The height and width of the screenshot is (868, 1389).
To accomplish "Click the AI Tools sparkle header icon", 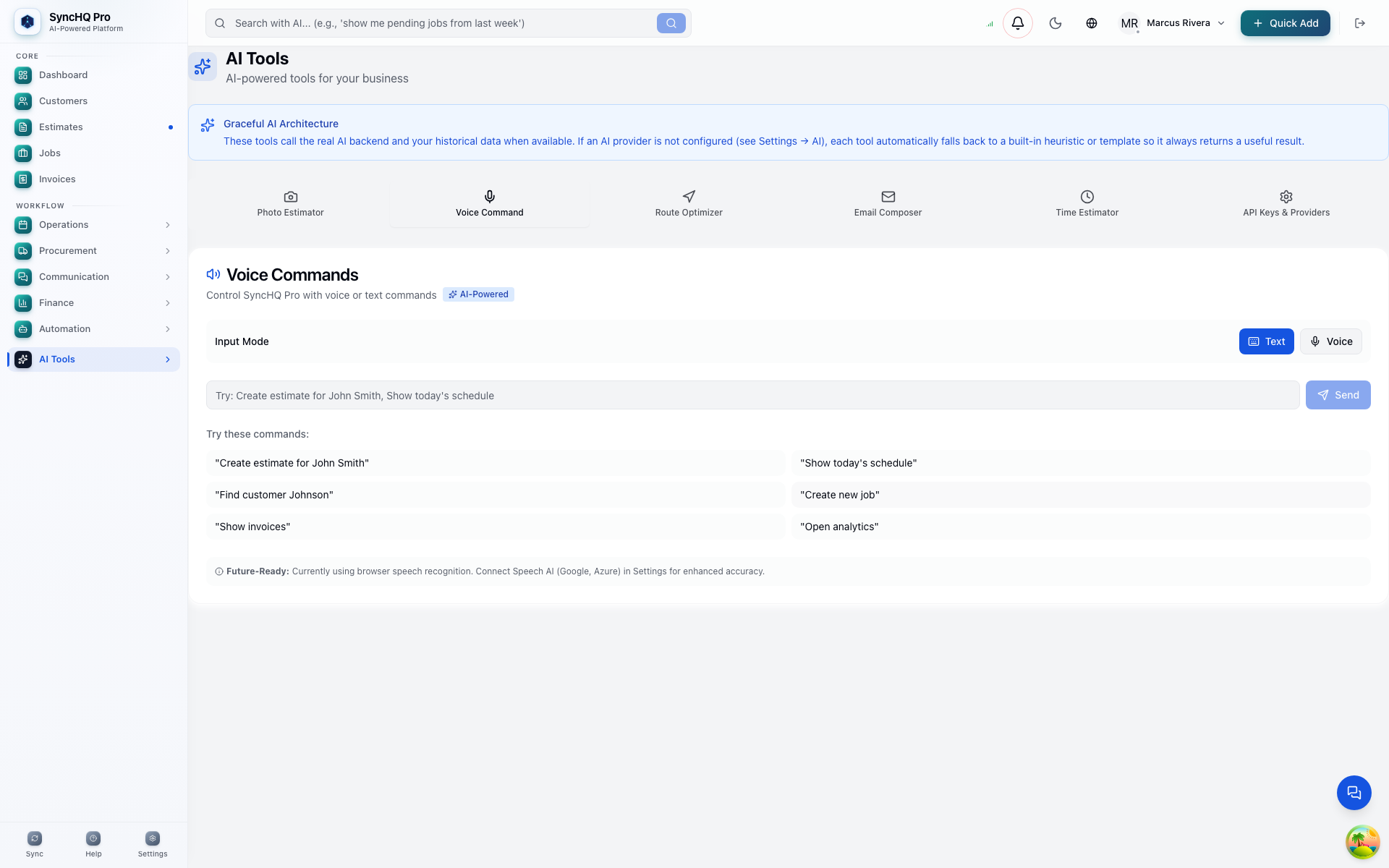I will [x=203, y=67].
